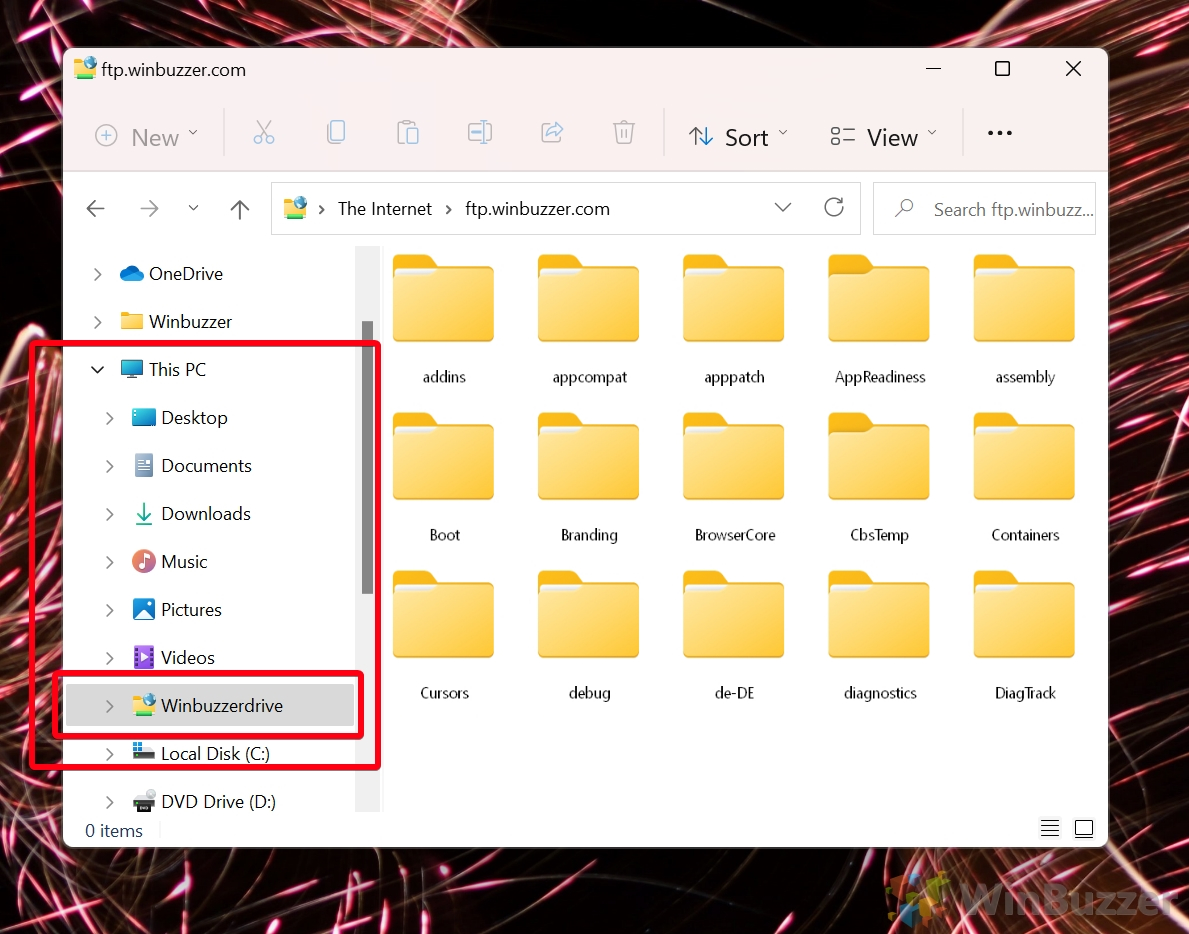Delete using the trash toolbar icon
The width and height of the screenshot is (1189, 934).
pyautogui.click(x=623, y=132)
